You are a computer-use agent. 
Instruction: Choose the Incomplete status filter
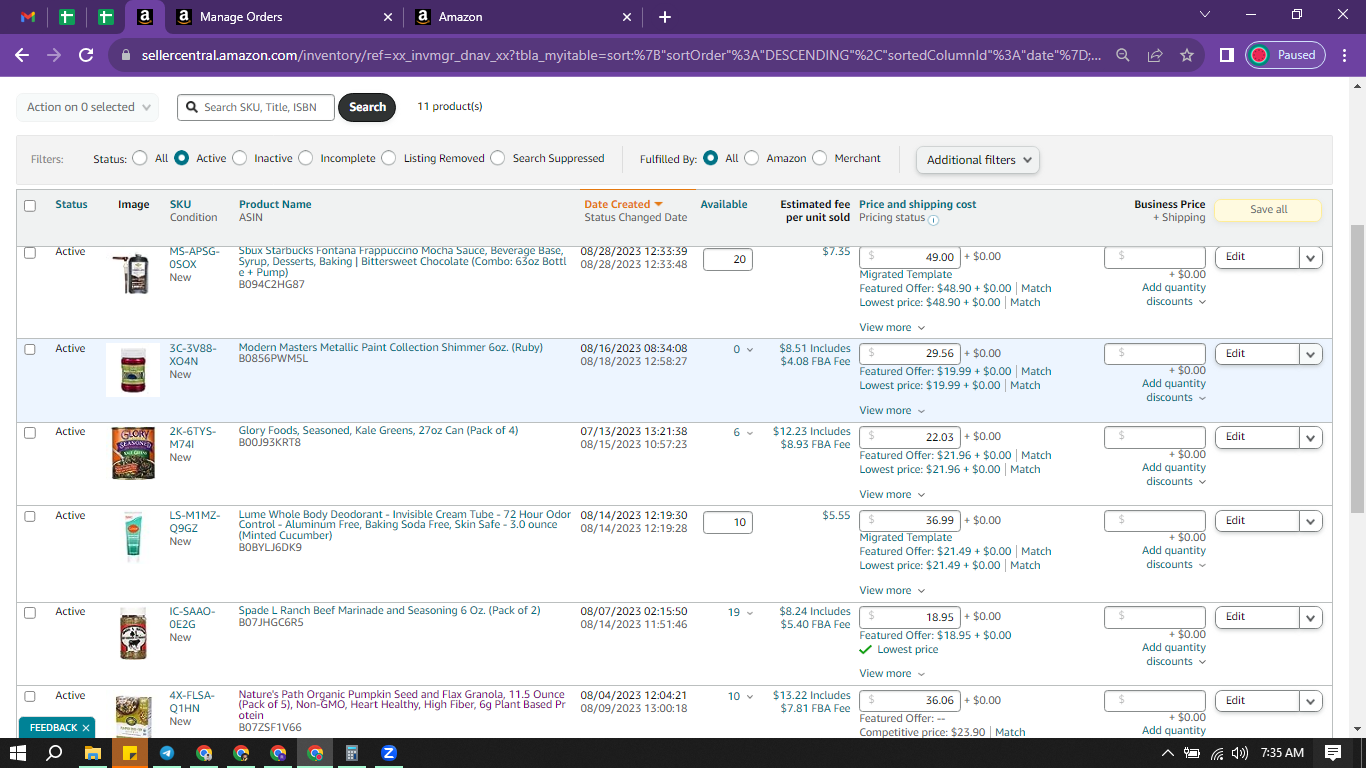click(305, 158)
